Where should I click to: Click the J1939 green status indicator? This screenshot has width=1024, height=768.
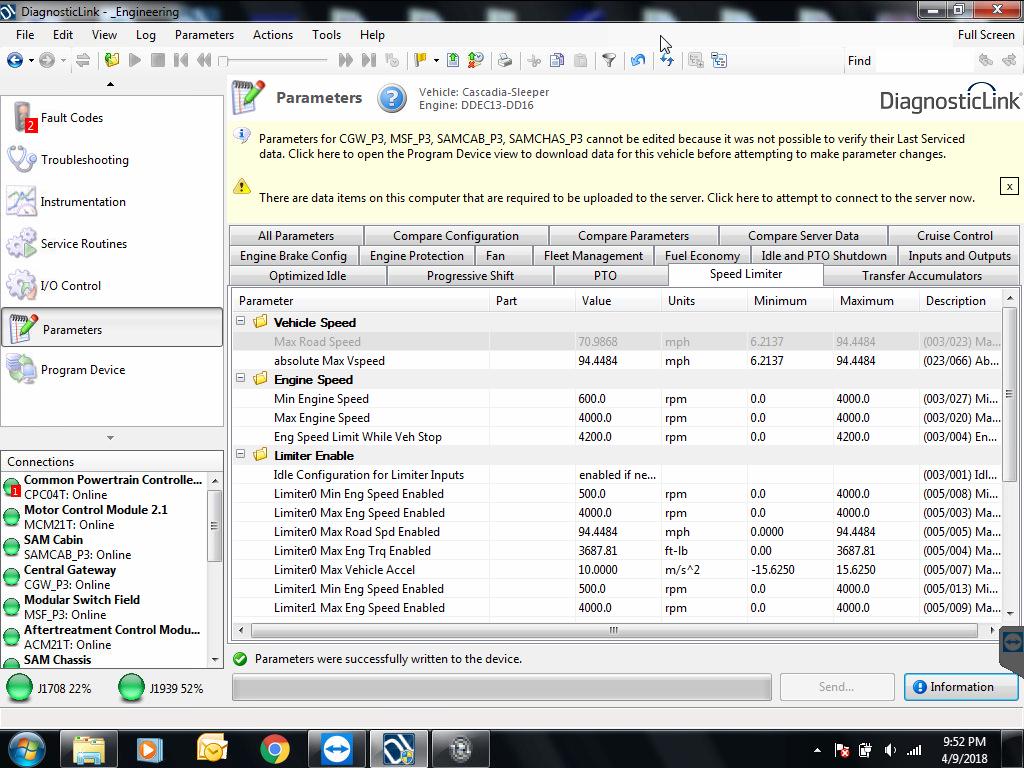[131, 688]
